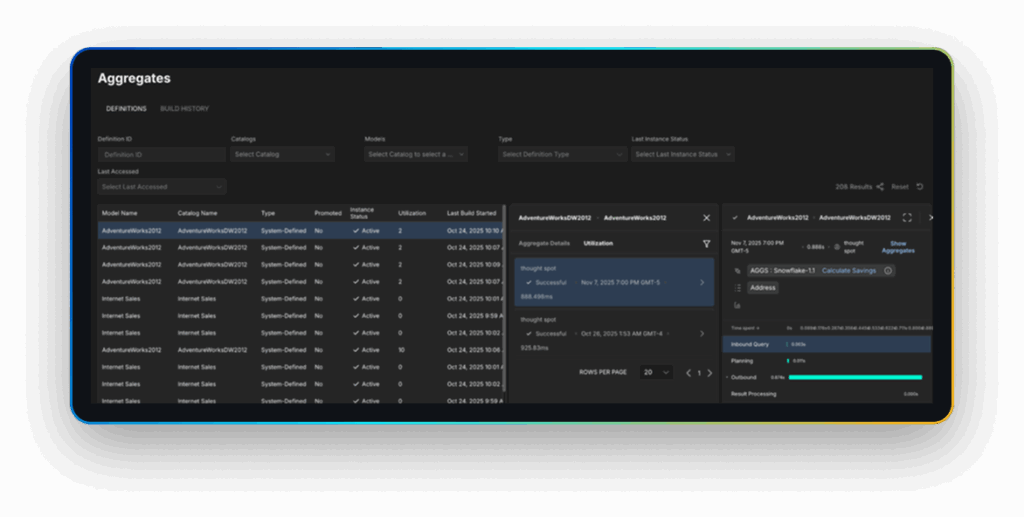
Task: Click the list icon left of Address chip
Action: coord(737,288)
